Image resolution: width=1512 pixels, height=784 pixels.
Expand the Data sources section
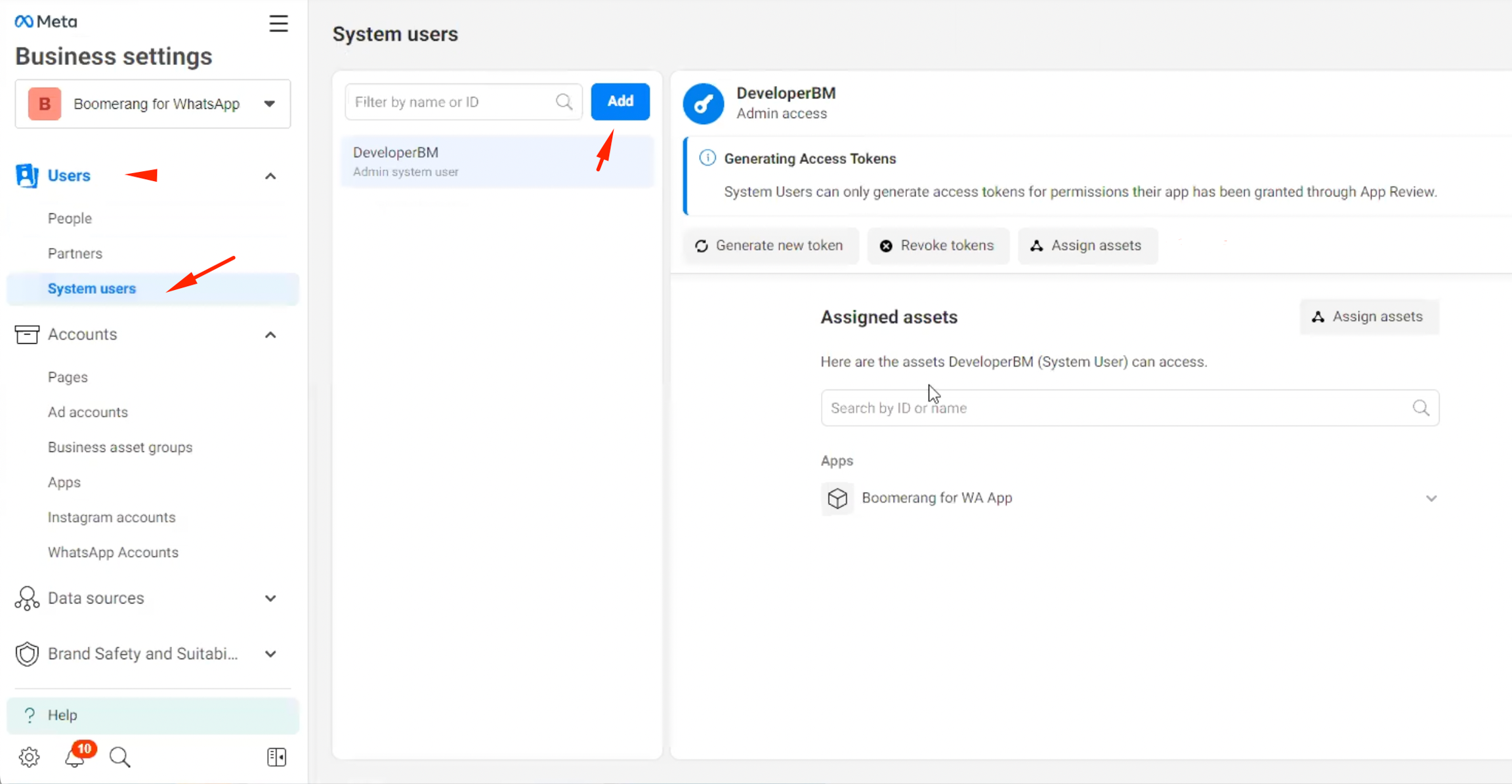tap(270, 598)
